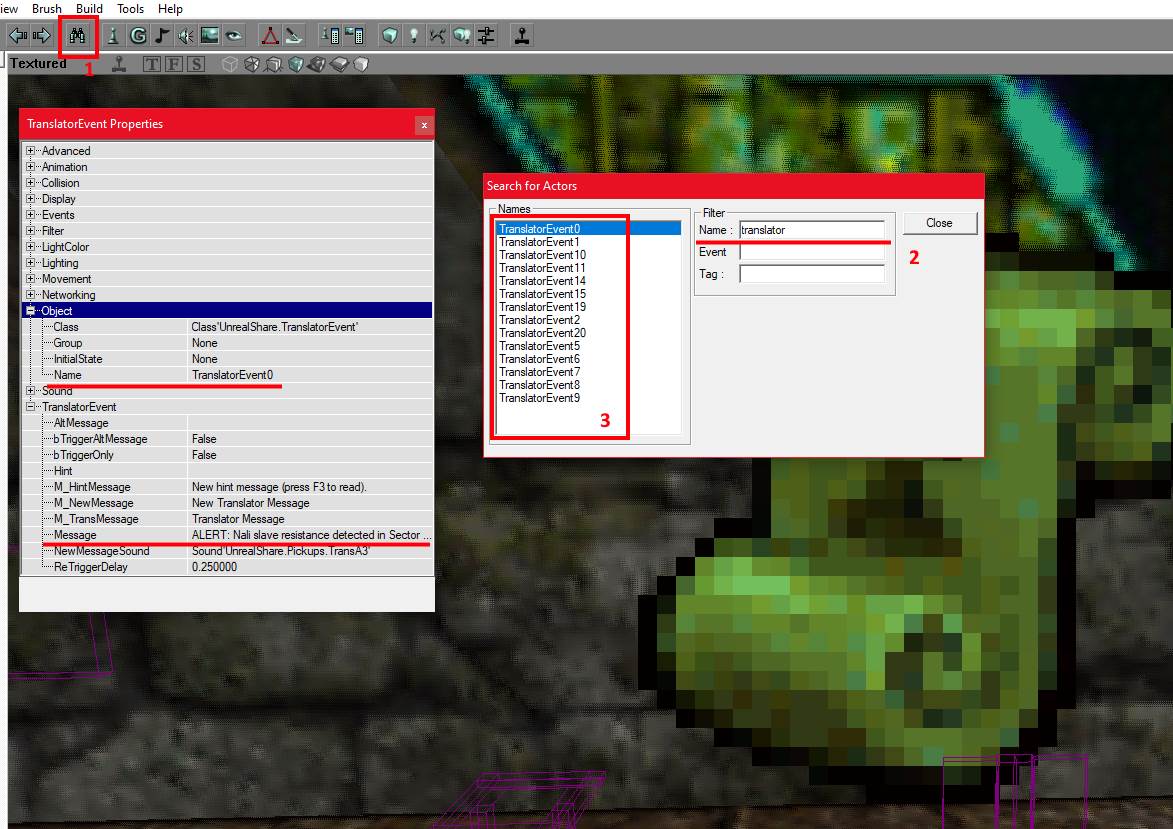Open the Texture browser landscape icon

pyautogui.click(x=209, y=35)
